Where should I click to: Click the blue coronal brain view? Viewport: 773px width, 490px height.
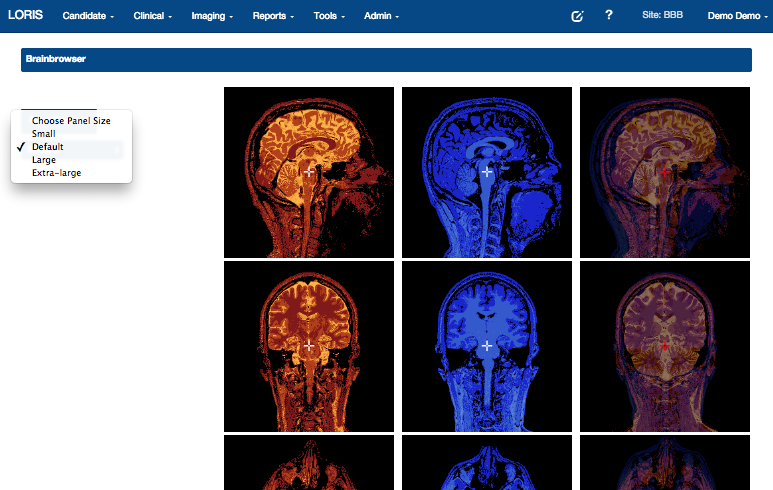pos(487,346)
